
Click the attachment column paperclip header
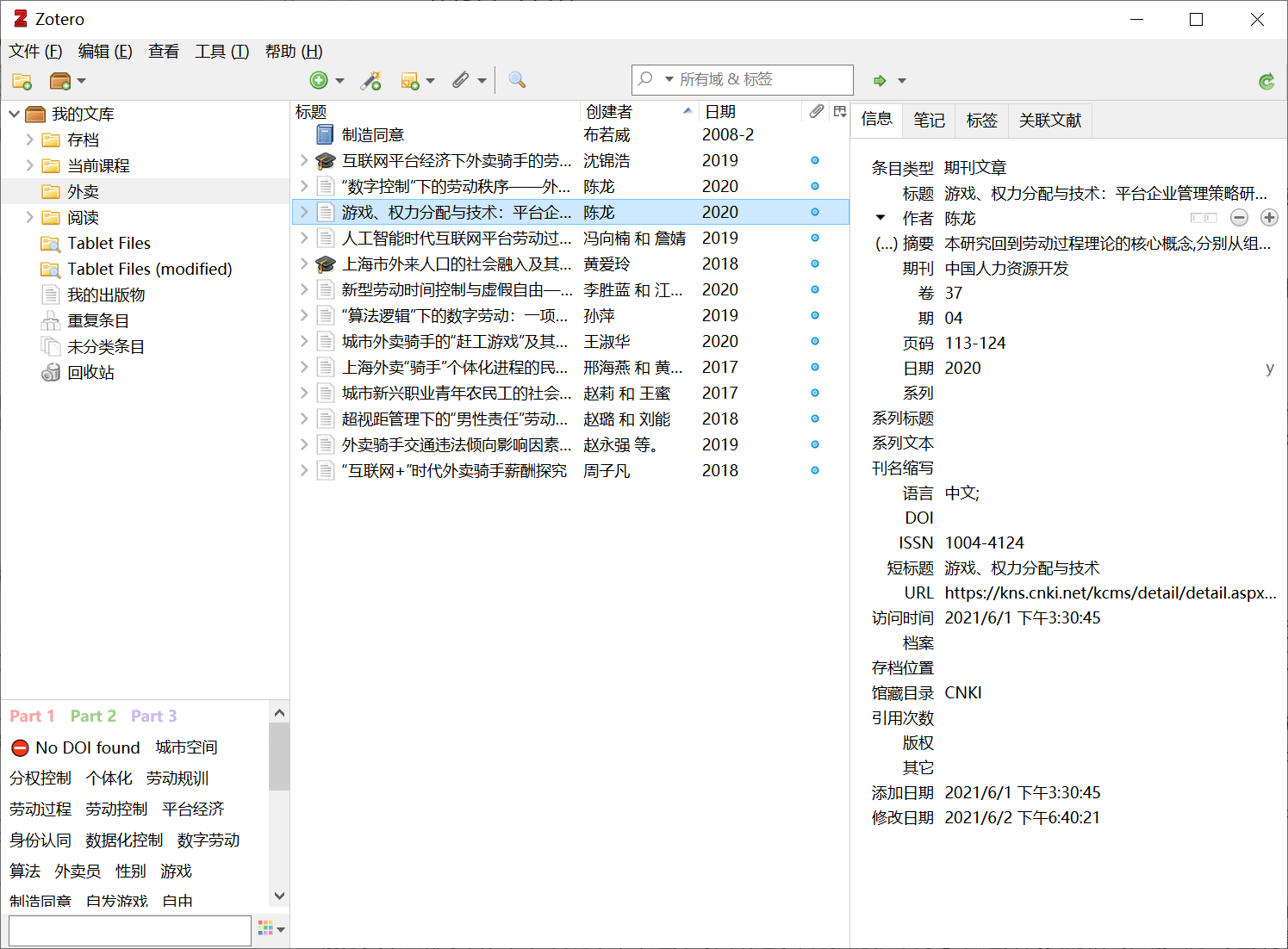pos(817,111)
